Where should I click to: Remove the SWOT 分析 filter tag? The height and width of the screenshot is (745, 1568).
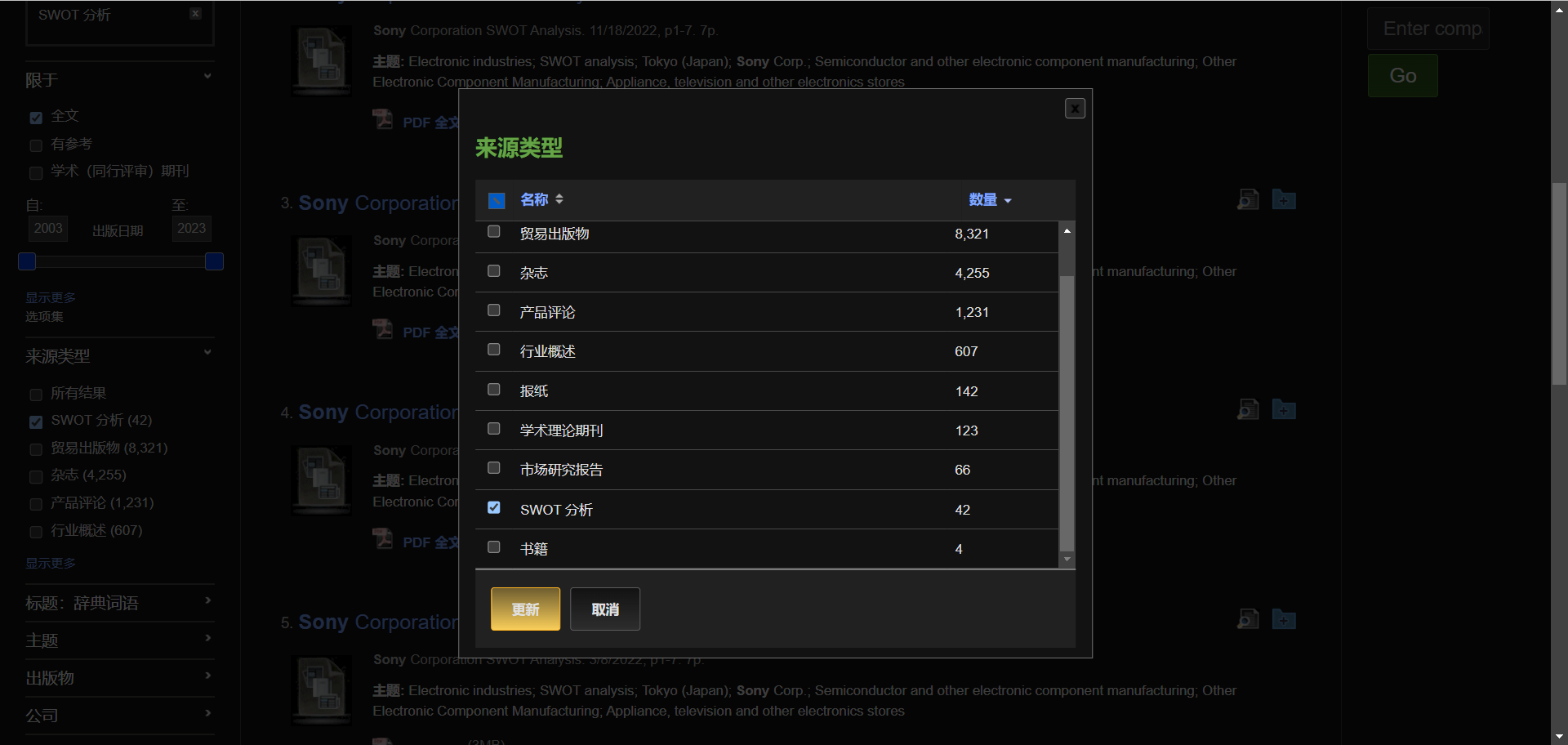[x=195, y=14]
